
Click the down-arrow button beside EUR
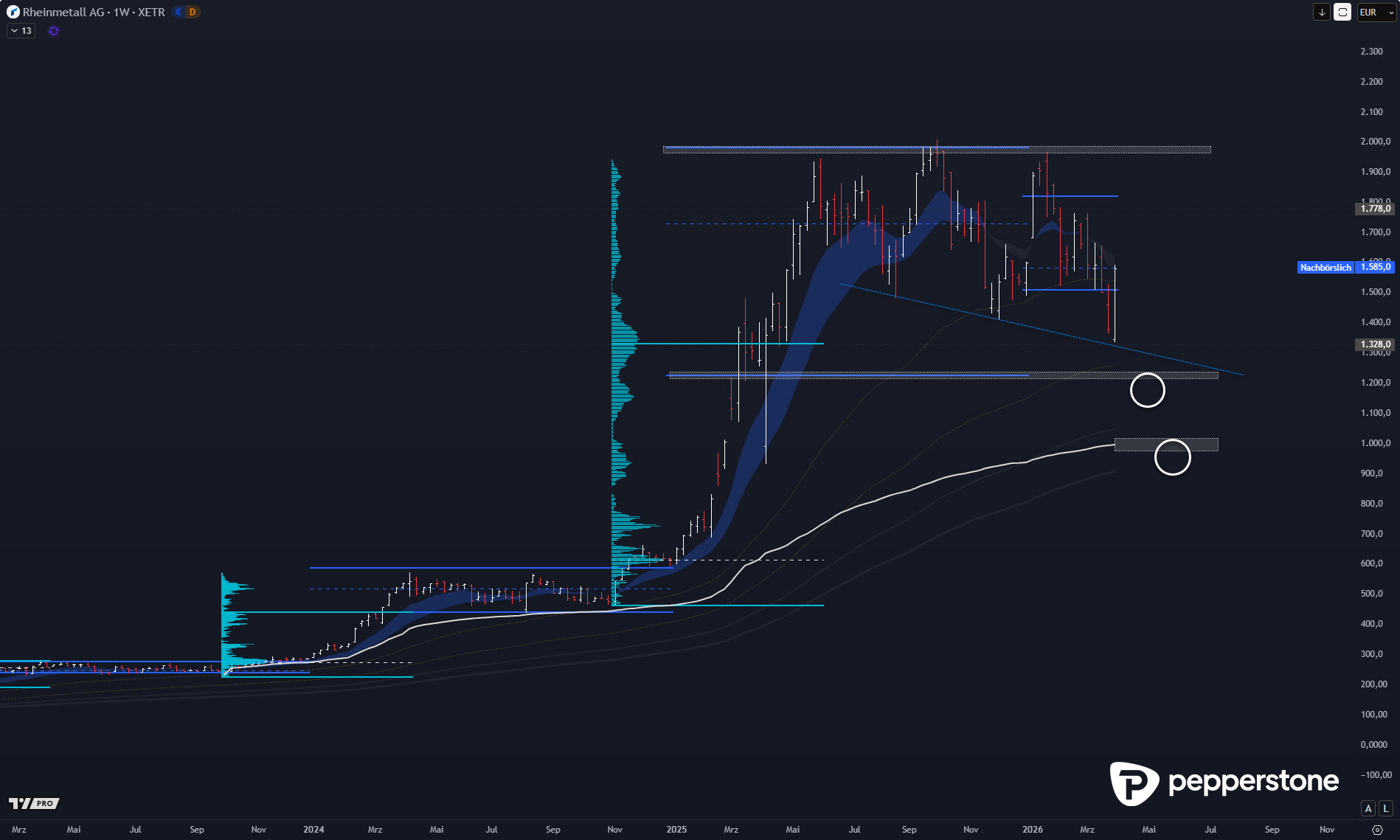pos(1322,12)
